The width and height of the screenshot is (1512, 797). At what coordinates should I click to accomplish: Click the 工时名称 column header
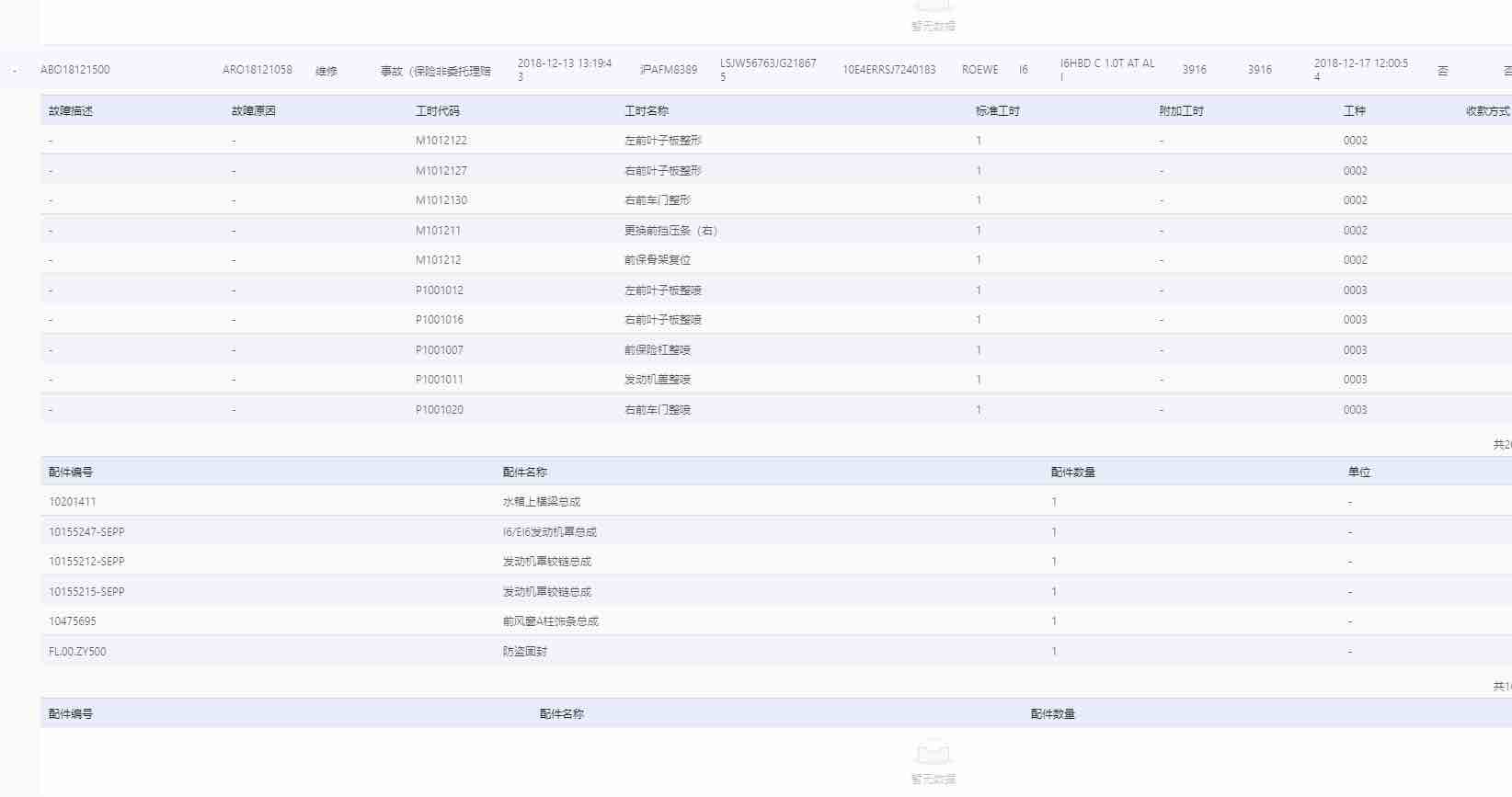(647, 111)
